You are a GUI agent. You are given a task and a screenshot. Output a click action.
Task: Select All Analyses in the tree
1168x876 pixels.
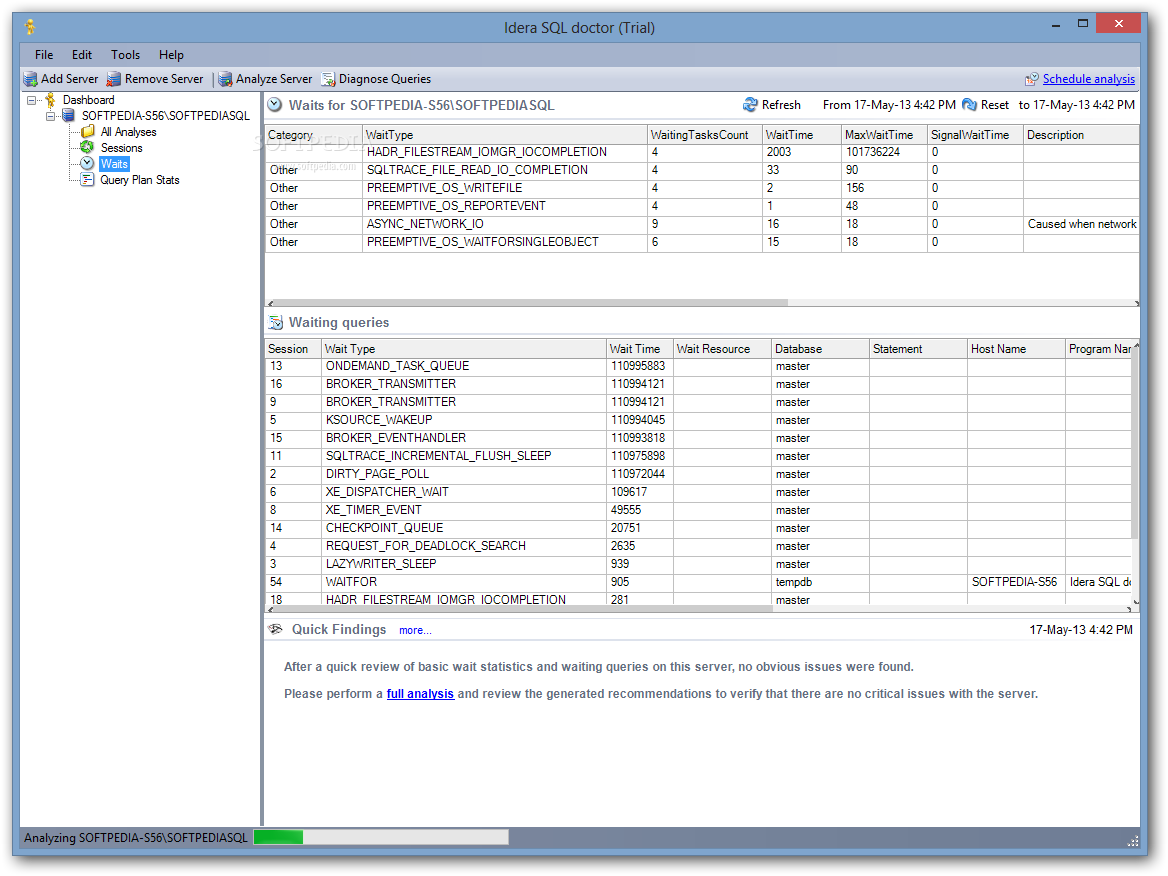[128, 132]
